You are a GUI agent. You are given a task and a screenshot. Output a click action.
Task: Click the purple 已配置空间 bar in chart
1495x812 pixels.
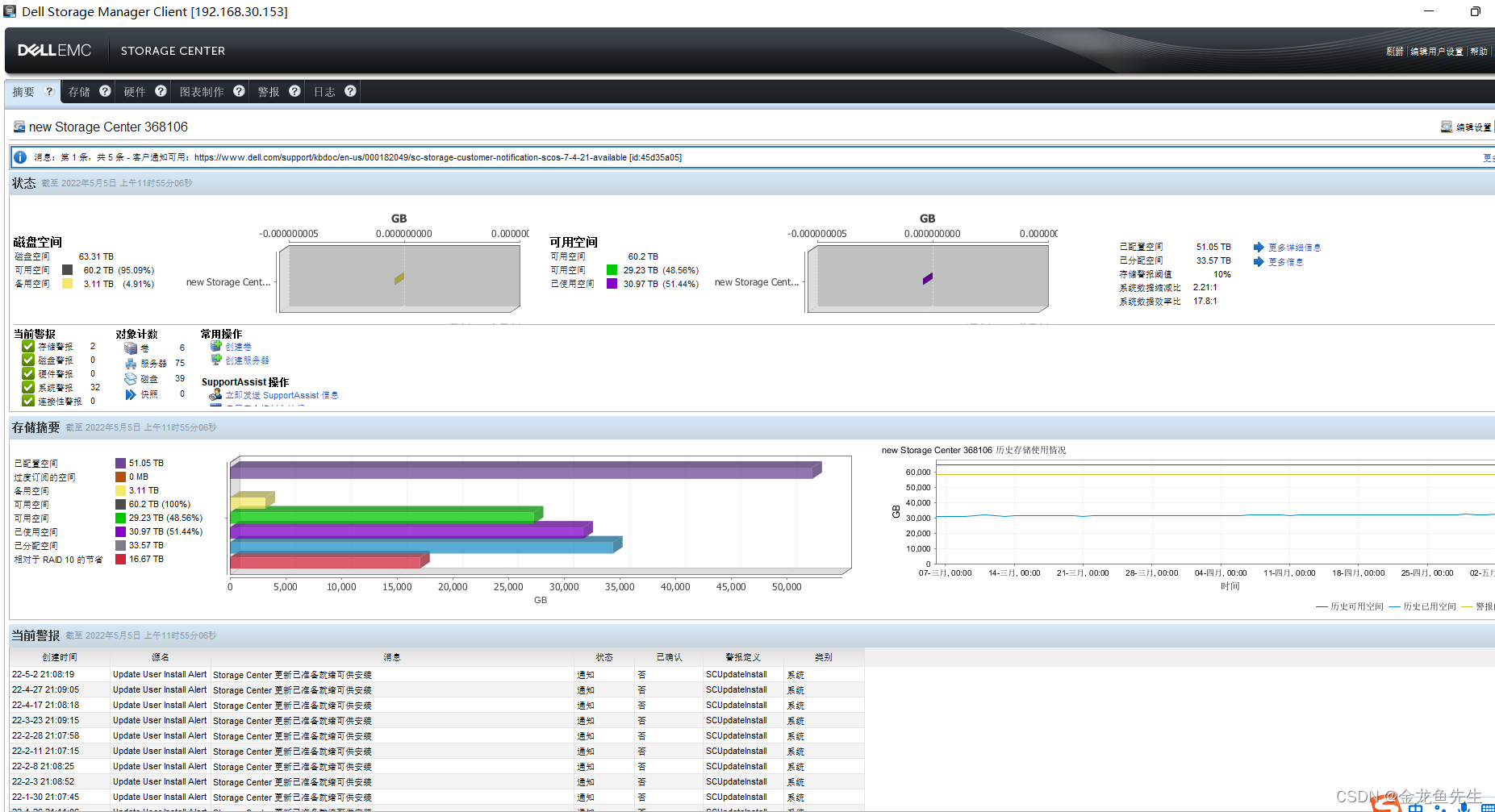click(524, 470)
